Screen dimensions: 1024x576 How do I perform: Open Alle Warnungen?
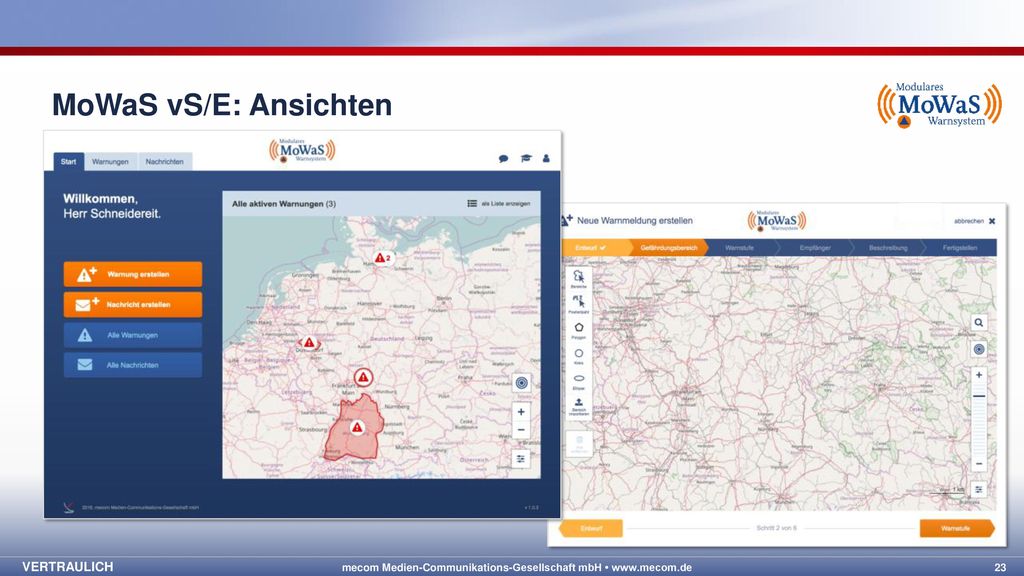(133, 335)
